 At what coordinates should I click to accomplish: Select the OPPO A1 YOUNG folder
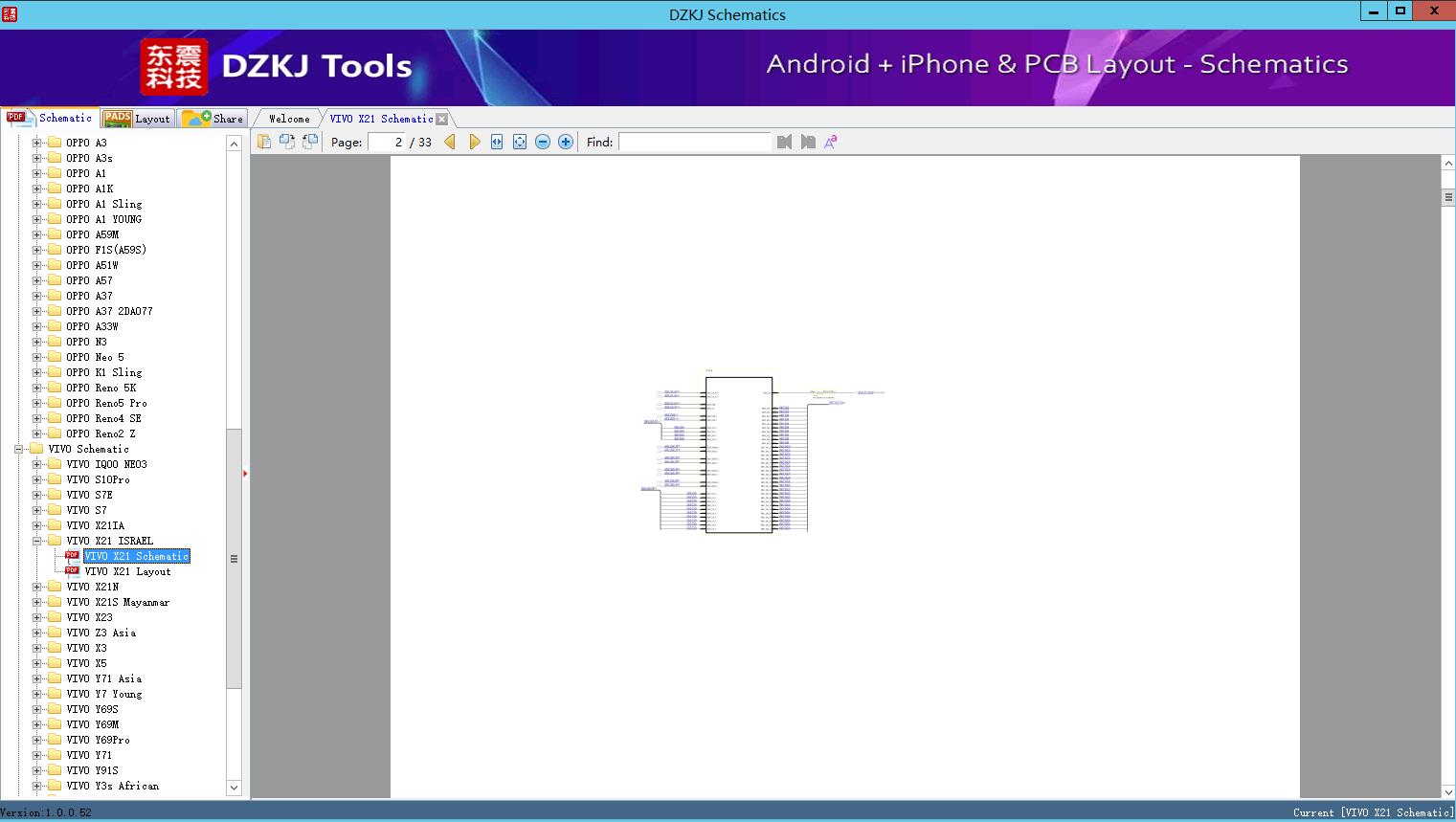click(x=104, y=219)
